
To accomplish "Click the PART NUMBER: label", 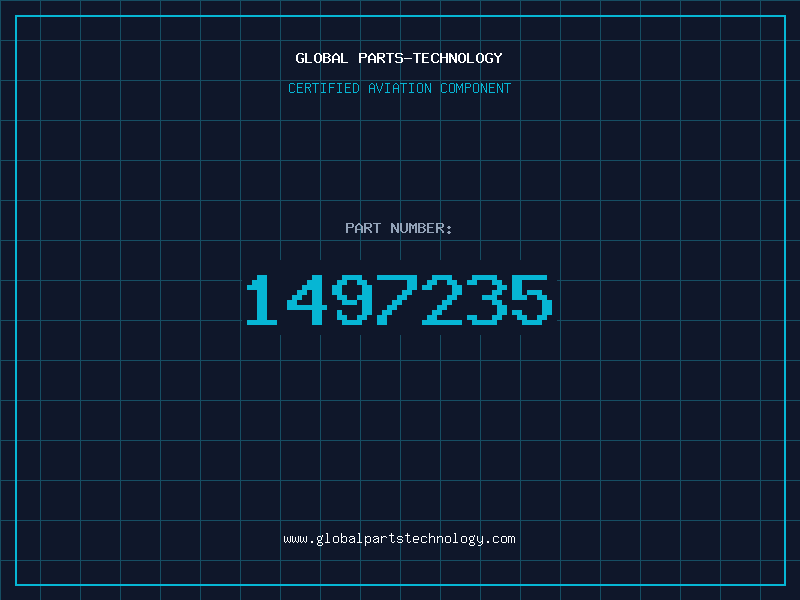I will click(398, 228).
